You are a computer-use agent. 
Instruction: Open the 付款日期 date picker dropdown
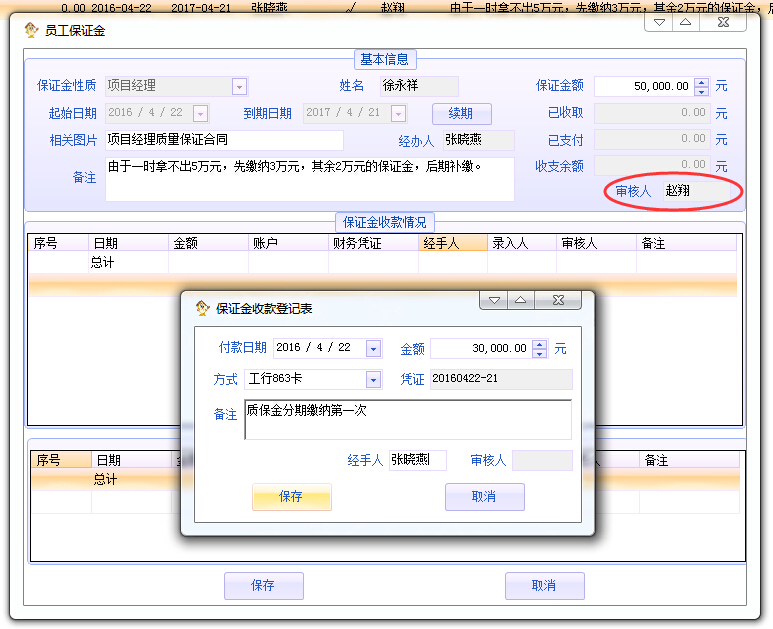point(373,349)
